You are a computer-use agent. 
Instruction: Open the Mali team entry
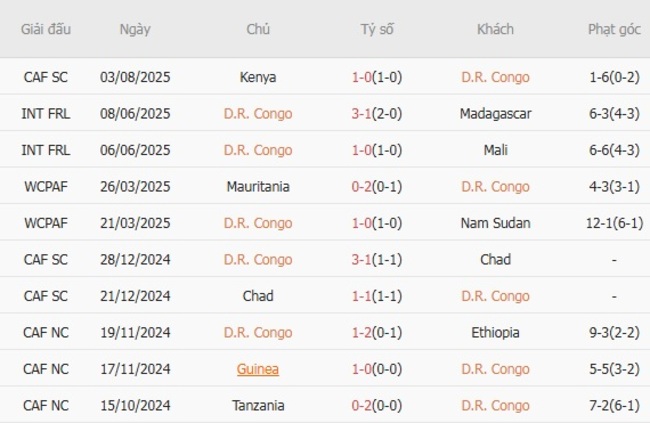click(x=495, y=150)
